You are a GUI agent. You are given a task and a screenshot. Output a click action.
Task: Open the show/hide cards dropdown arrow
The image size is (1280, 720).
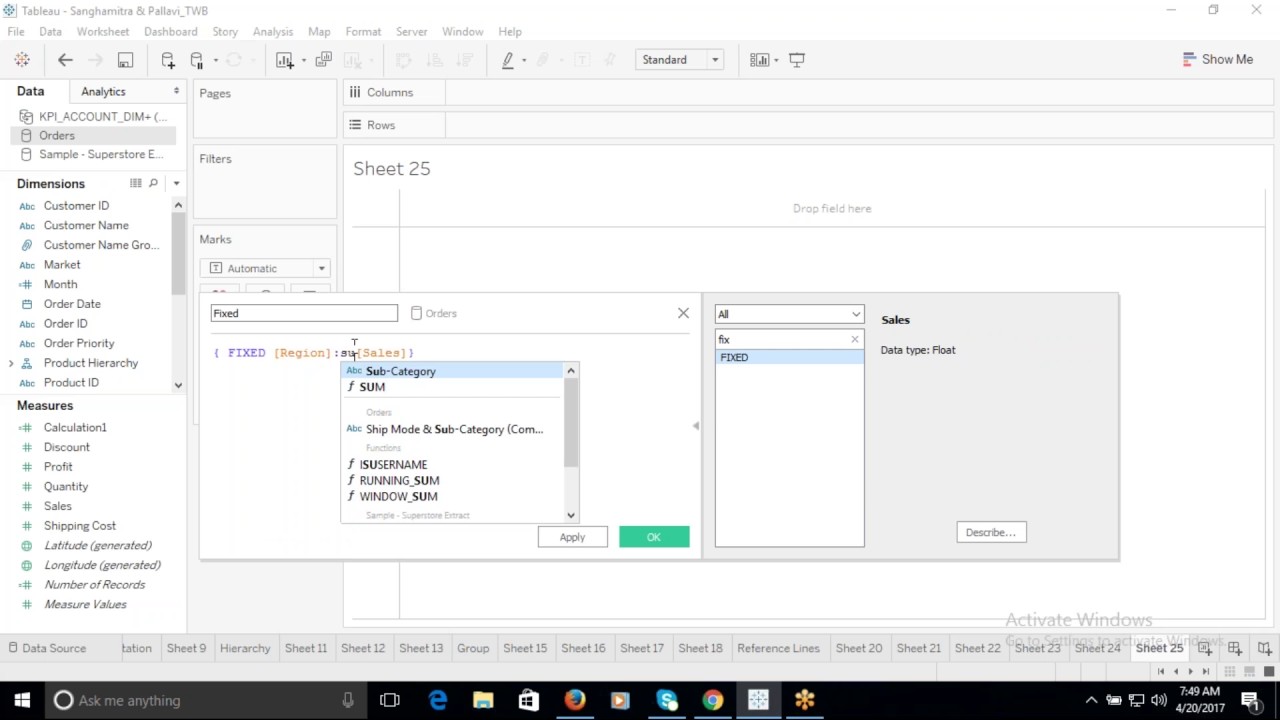776,60
